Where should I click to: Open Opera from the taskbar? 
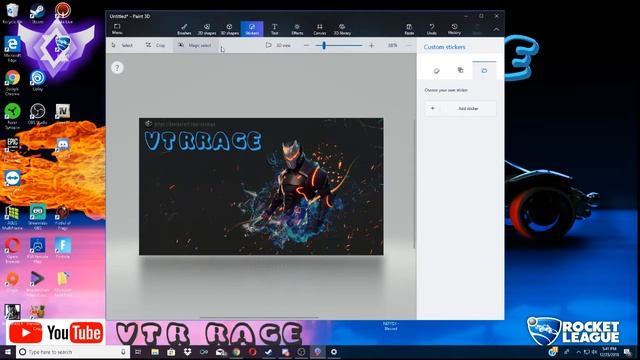coord(252,352)
